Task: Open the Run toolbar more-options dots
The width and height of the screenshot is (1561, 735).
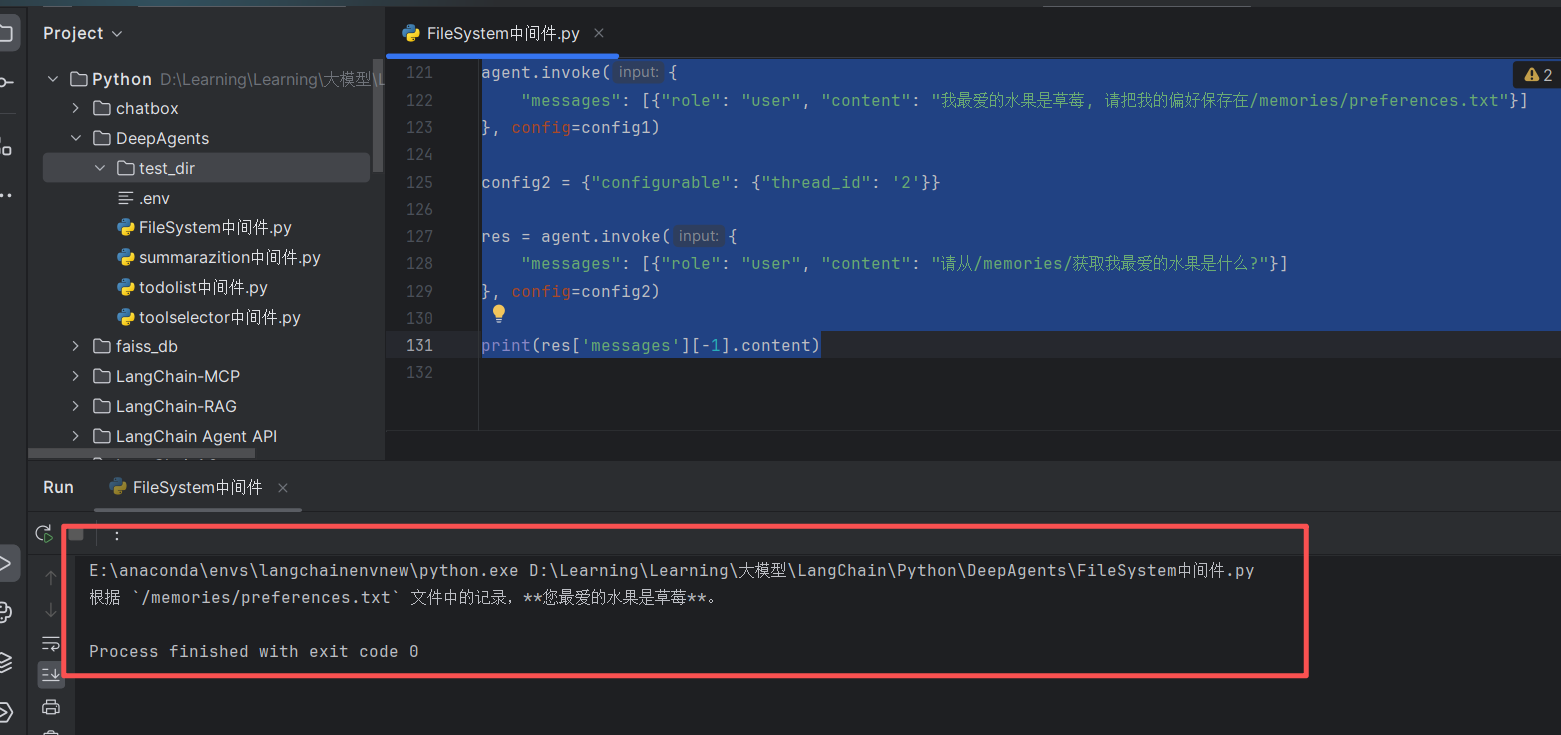Action: point(117,534)
